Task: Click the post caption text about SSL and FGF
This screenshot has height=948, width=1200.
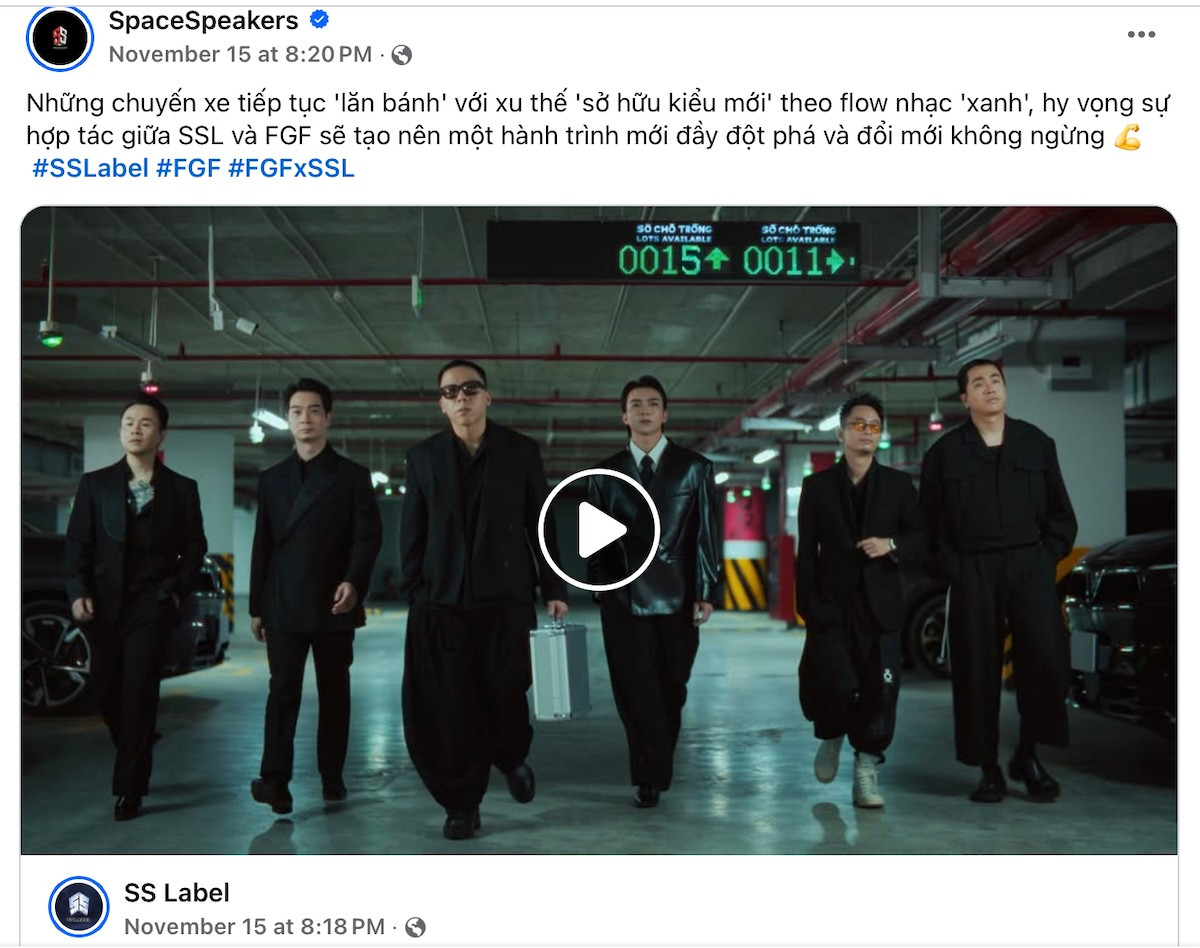Action: click(x=584, y=120)
